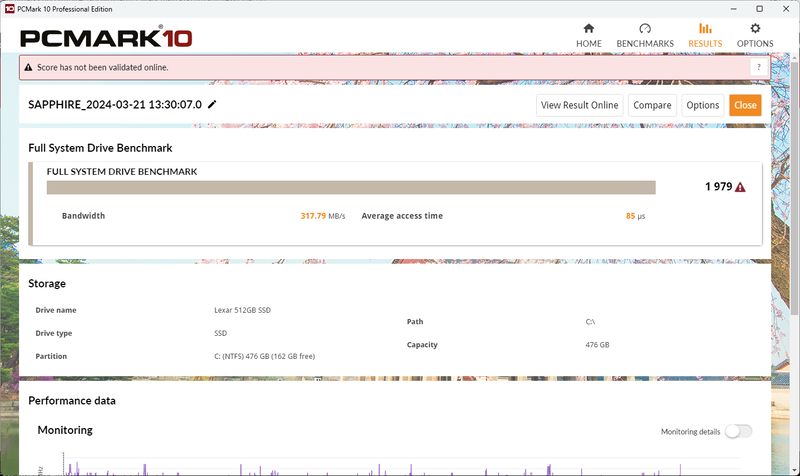Viewport: 800px width, 476px height.
Task: Click the Monitoring heading
Action: [65, 430]
